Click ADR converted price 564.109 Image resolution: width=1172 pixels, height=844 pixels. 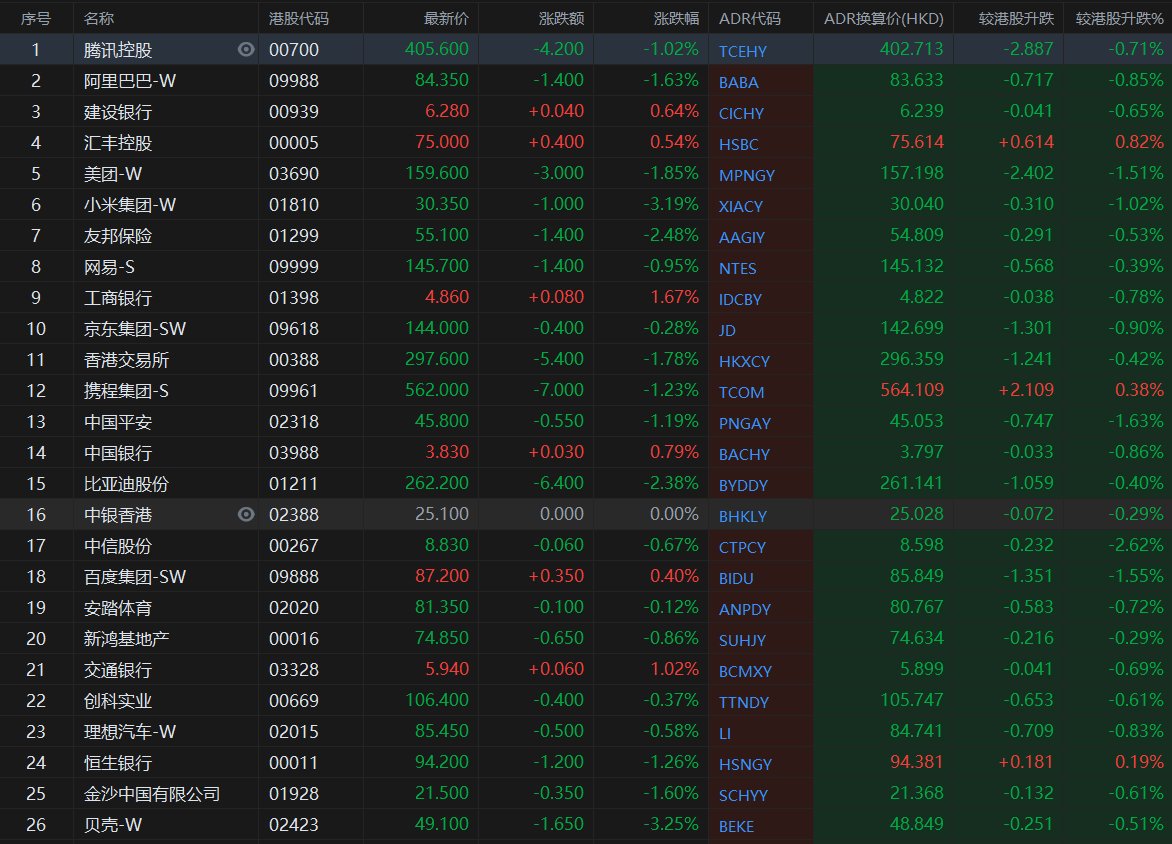coord(912,390)
